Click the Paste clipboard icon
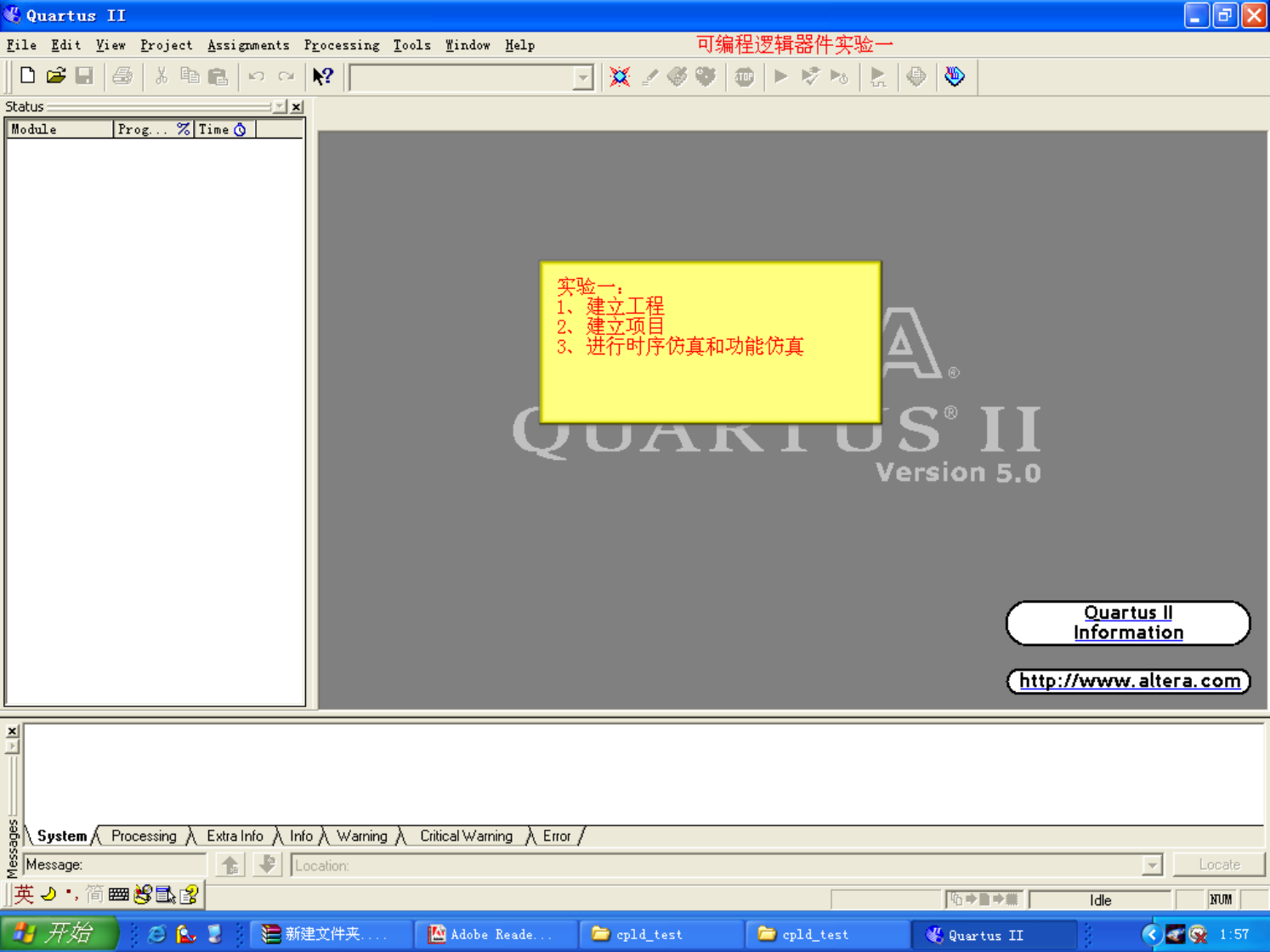 (218, 76)
